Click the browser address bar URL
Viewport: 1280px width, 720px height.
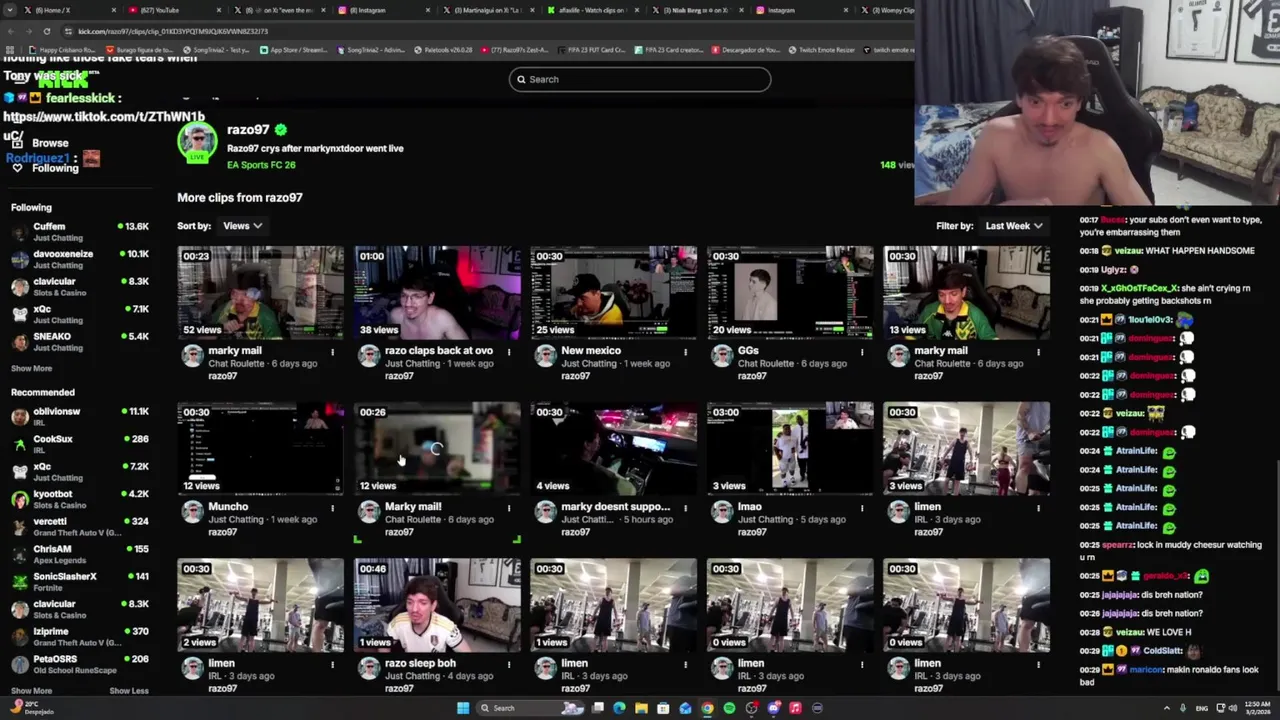click(x=172, y=31)
